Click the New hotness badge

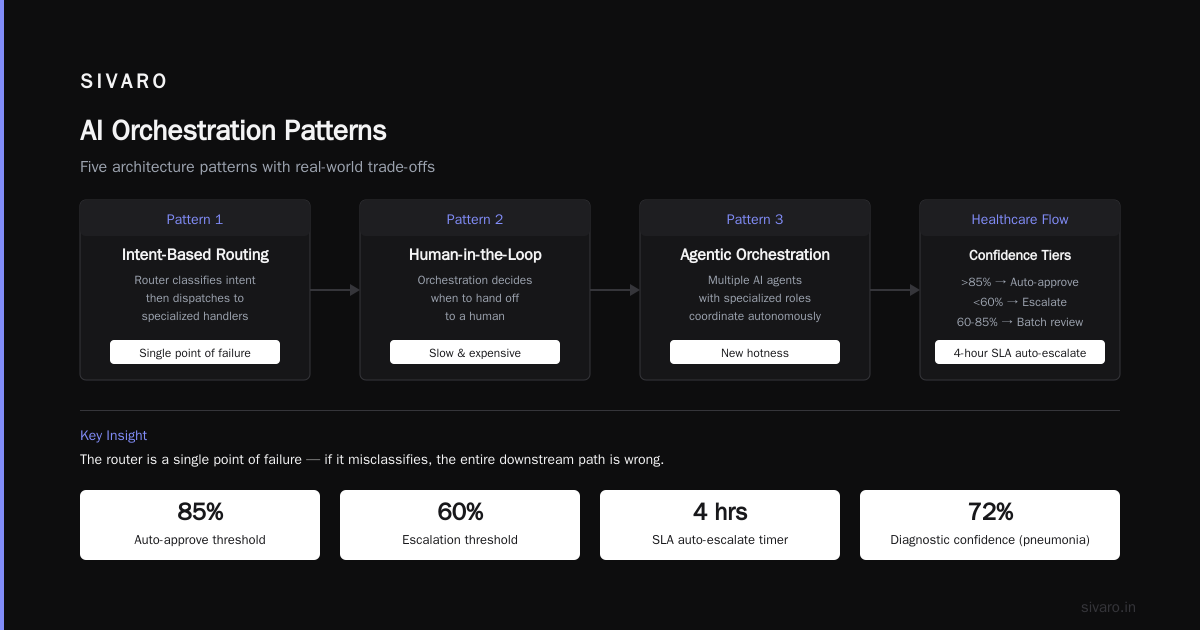pyautogui.click(x=755, y=352)
